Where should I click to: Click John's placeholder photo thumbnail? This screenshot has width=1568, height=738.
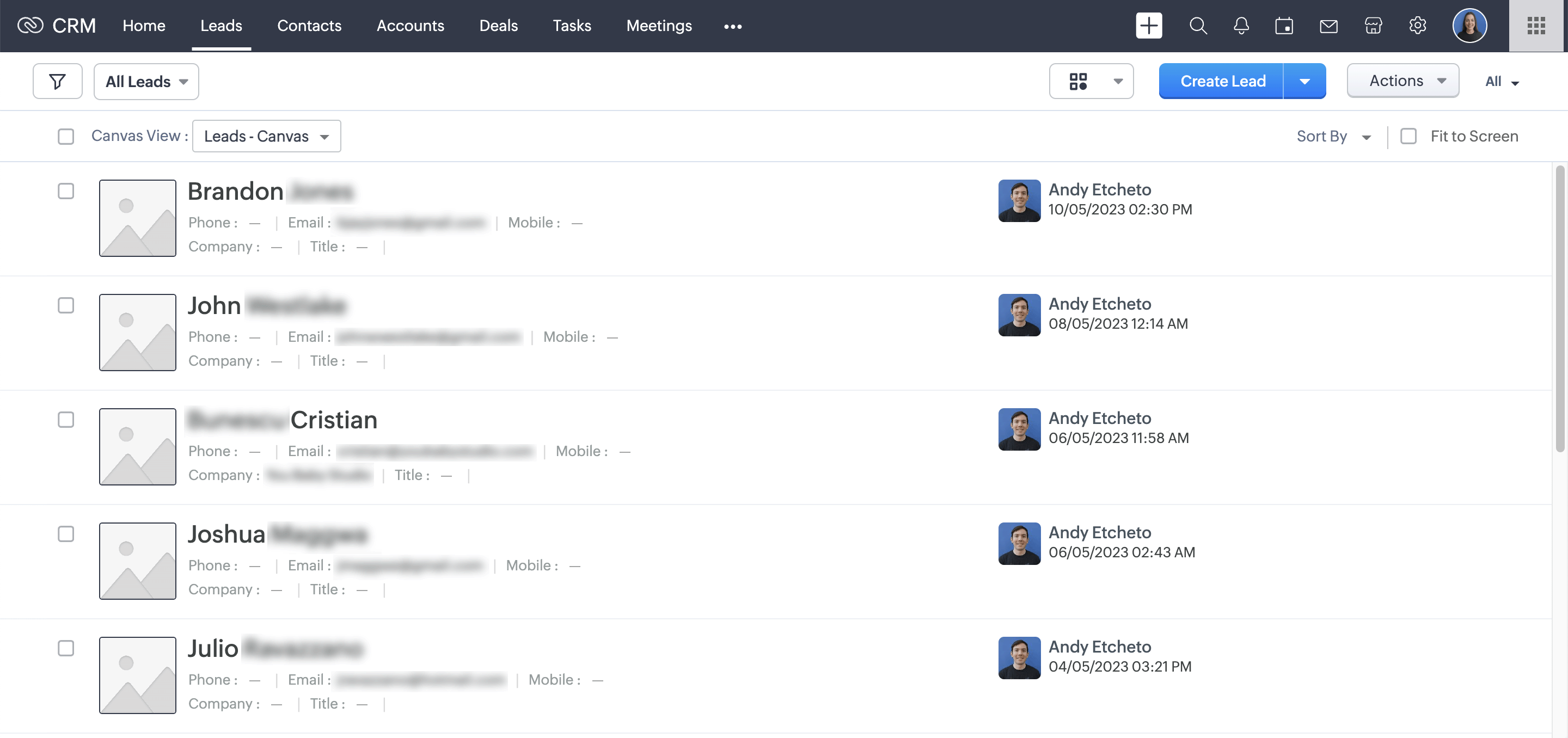click(x=138, y=332)
